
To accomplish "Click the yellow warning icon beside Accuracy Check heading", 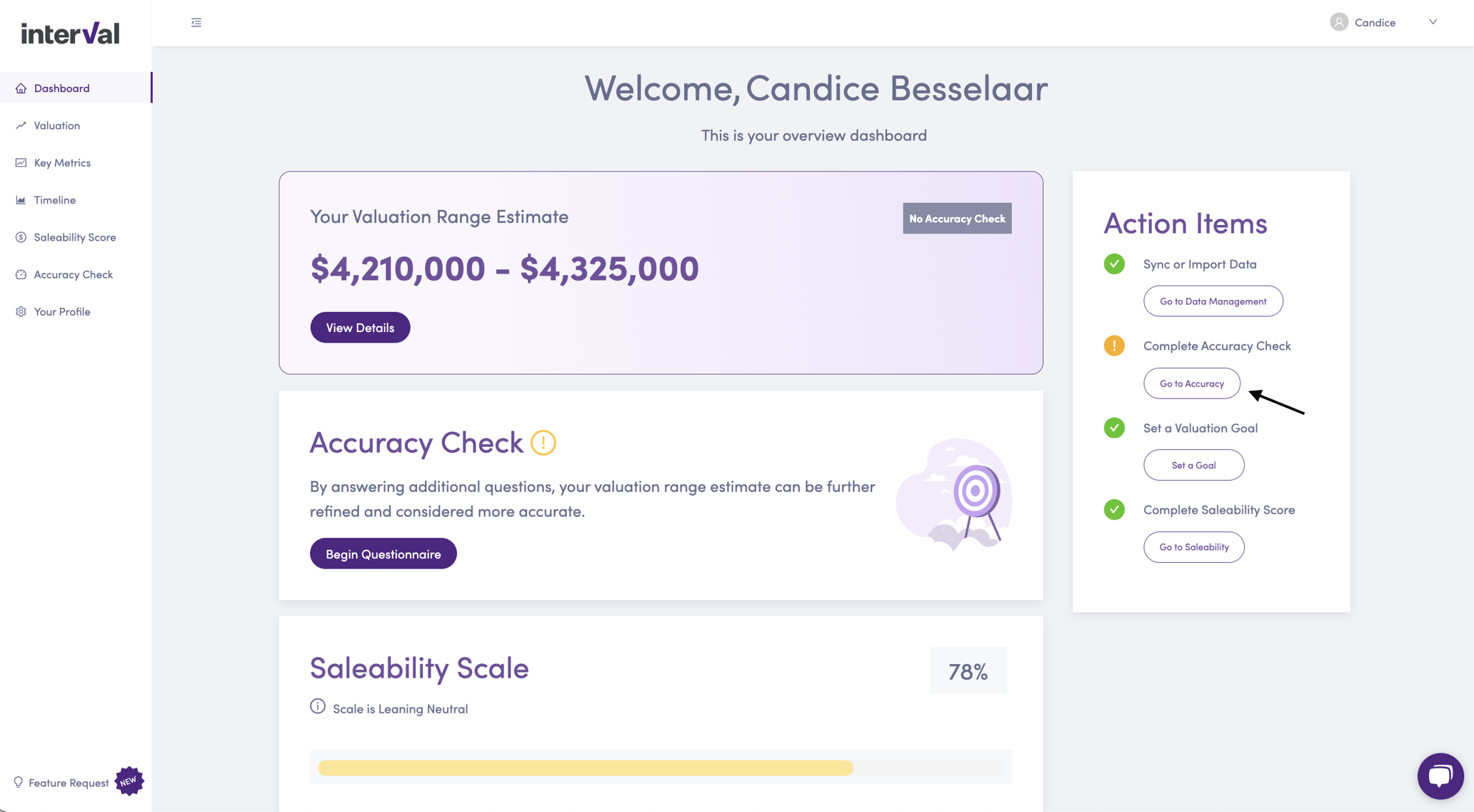I will 543,443.
